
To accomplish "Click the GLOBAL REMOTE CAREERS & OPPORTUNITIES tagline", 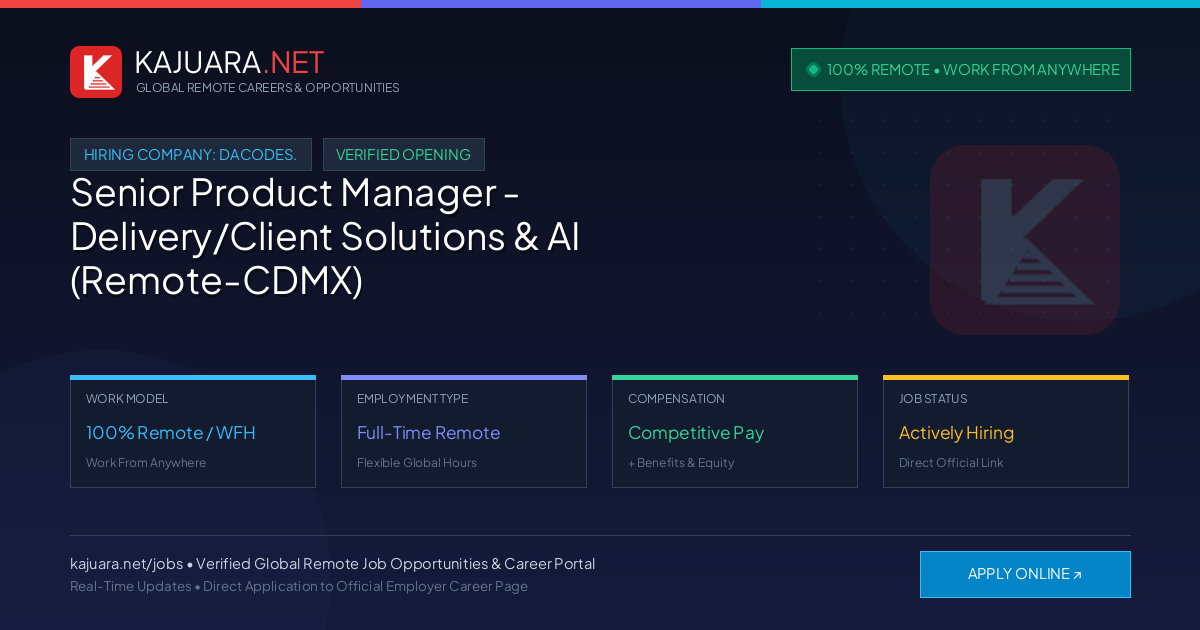I will pos(267,88).
